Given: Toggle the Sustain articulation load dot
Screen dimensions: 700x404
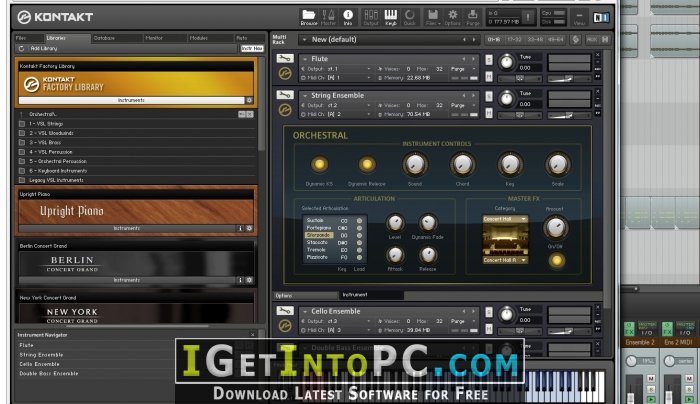Looking at the screenshot, I should pyautogui.click(x=359, y=221).
